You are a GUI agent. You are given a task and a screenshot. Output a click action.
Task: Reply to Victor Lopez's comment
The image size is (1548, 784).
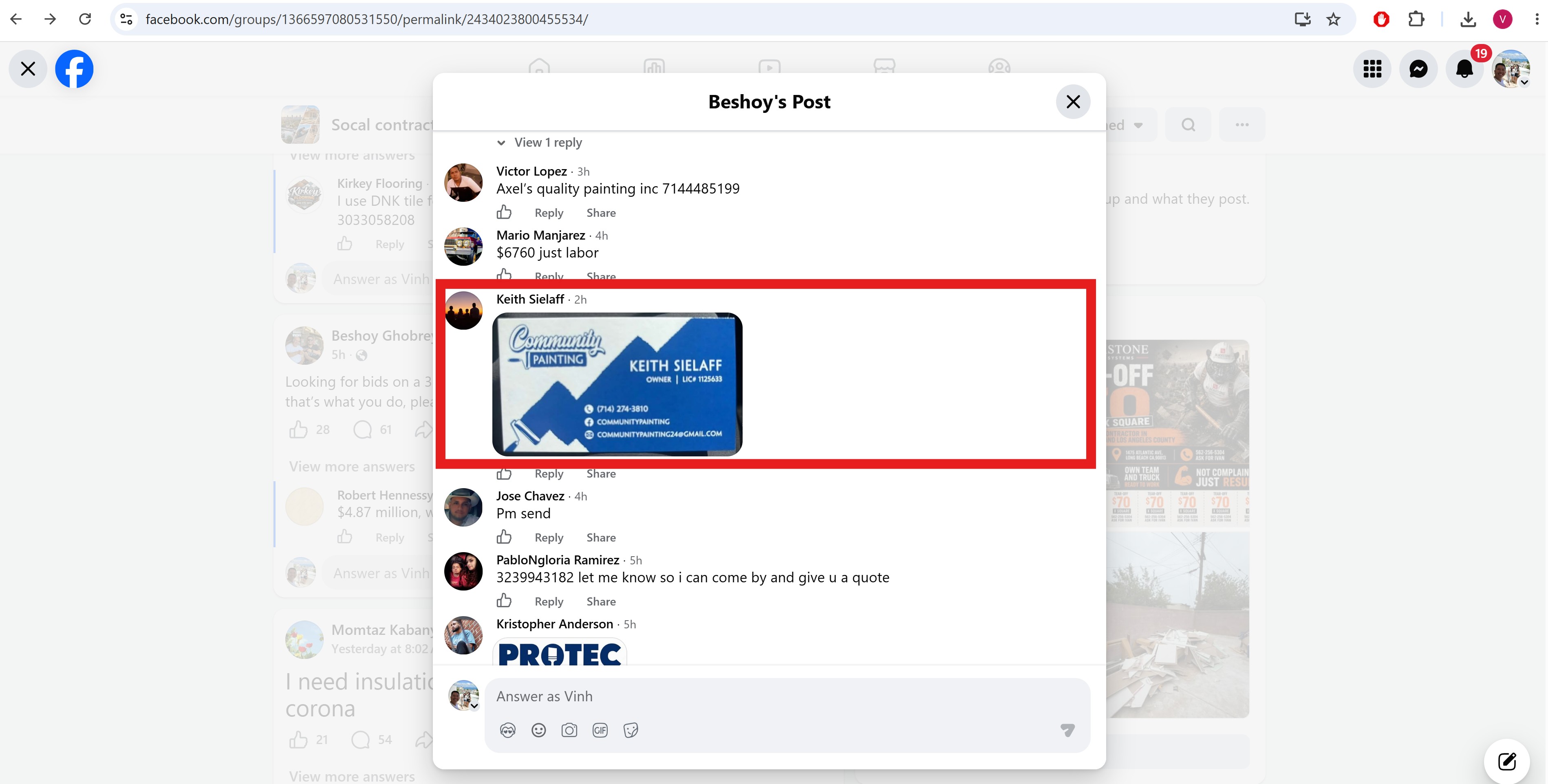coord(549,213)
